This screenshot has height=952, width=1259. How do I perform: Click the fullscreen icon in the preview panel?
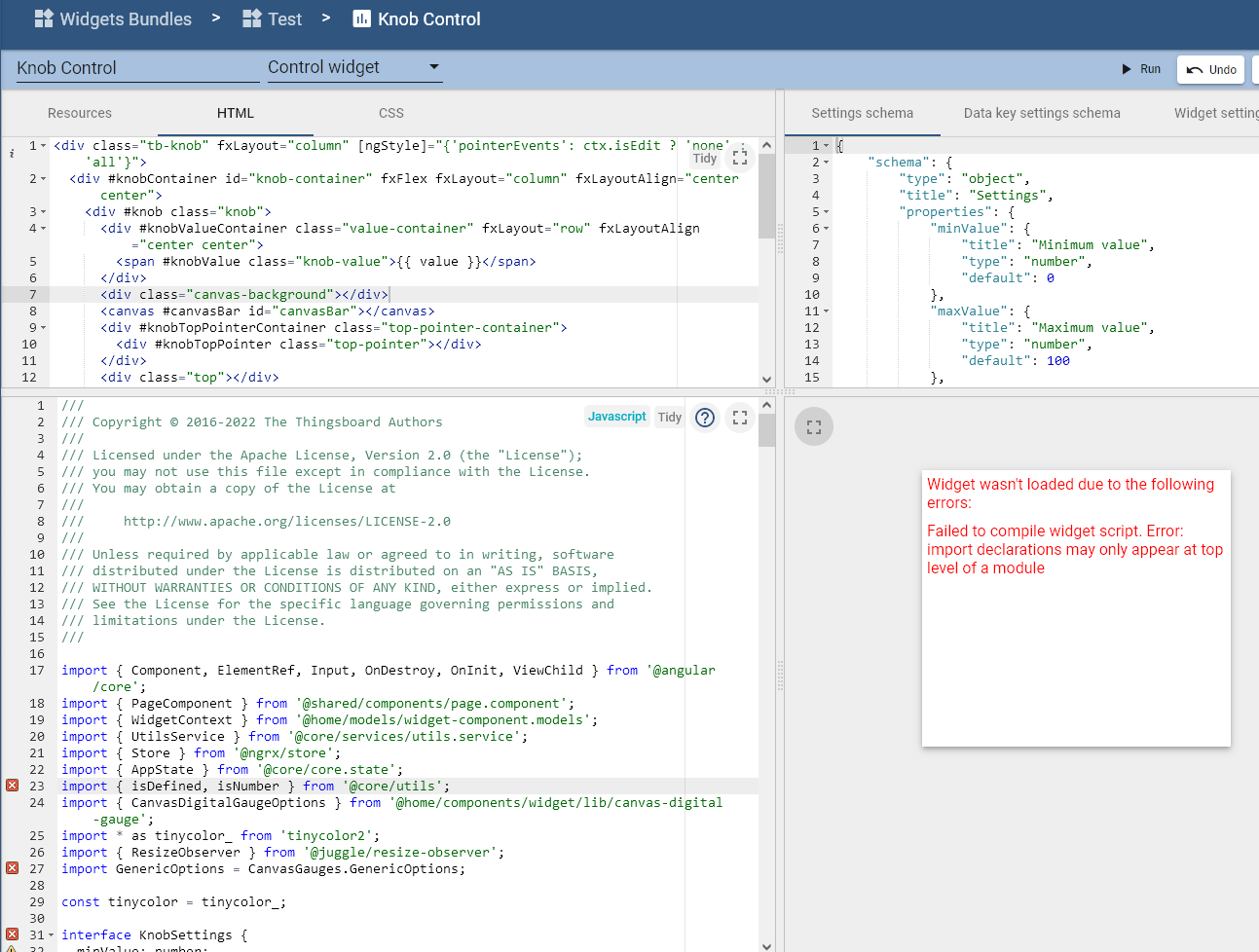coord(813,426)
